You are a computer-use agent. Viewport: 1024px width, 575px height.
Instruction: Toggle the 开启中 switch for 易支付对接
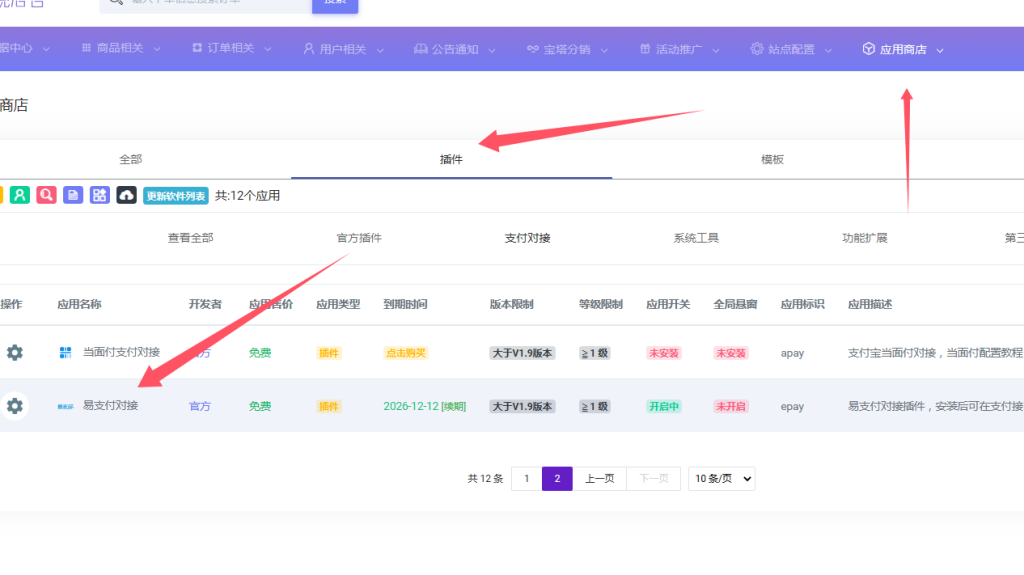664,406
